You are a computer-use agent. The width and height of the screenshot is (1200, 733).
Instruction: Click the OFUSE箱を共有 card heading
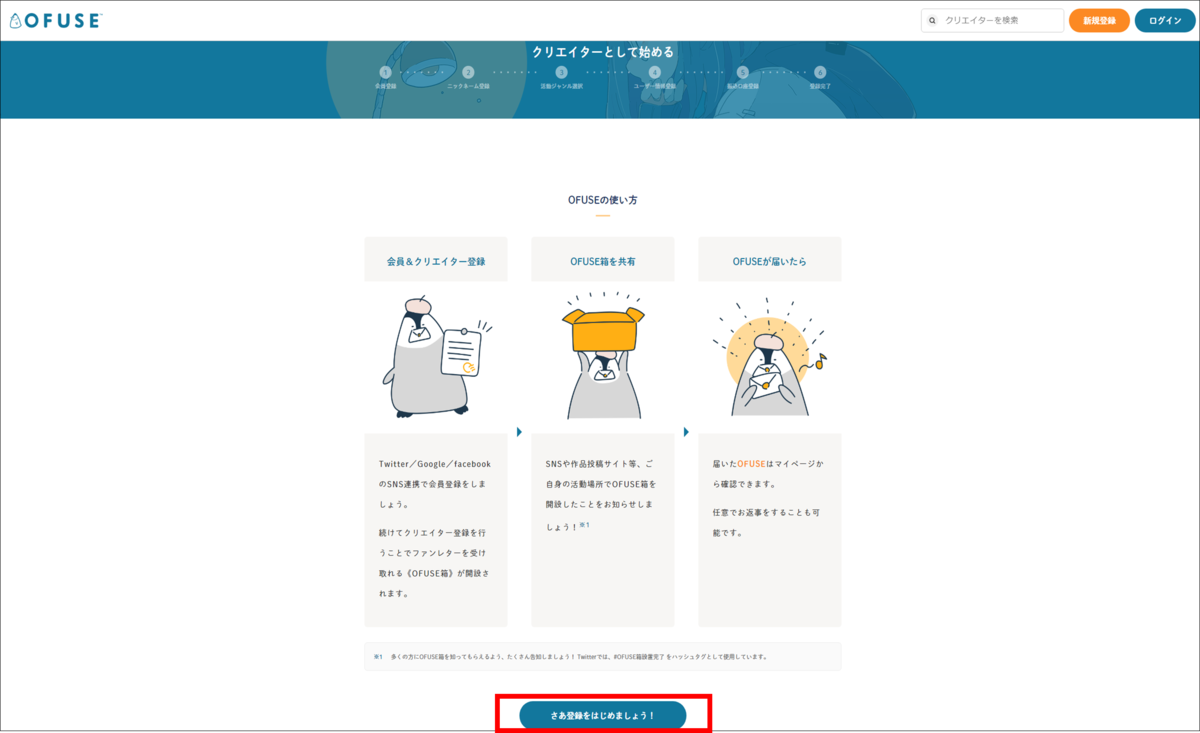click(603, 261)
